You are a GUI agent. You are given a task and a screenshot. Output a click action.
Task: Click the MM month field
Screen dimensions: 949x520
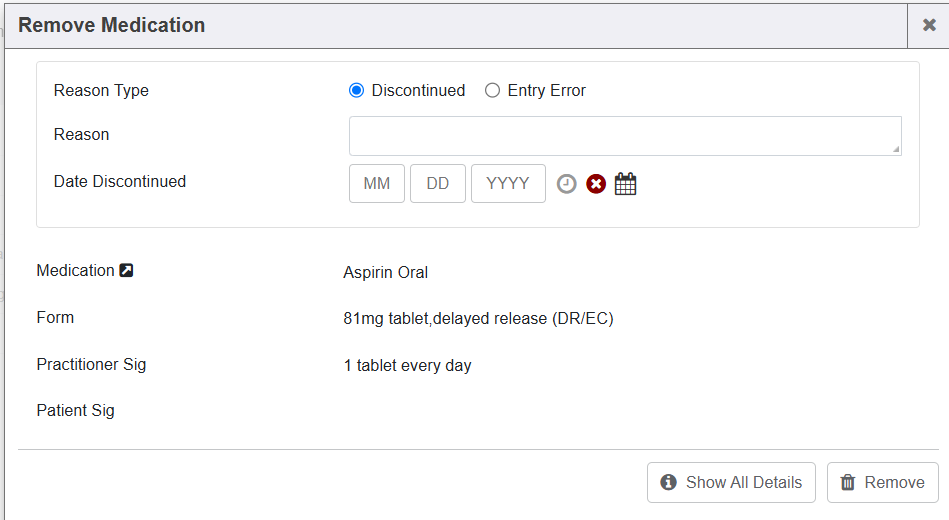(377, 184)
